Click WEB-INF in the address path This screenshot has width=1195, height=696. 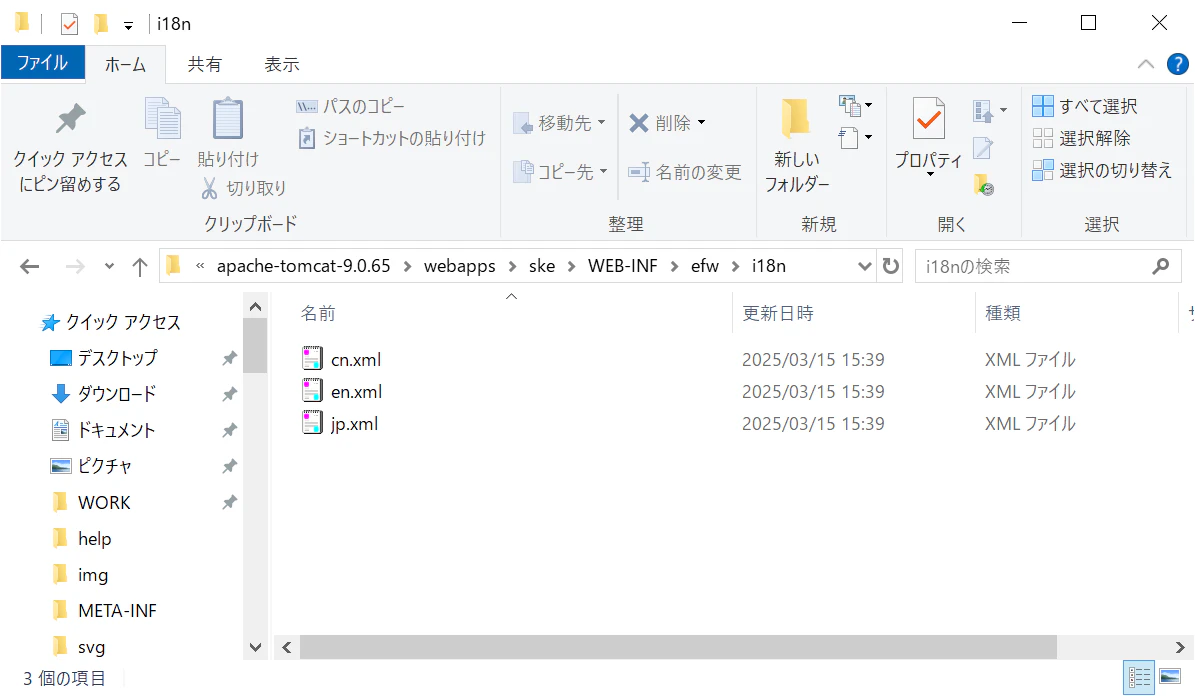pos(623,266)
